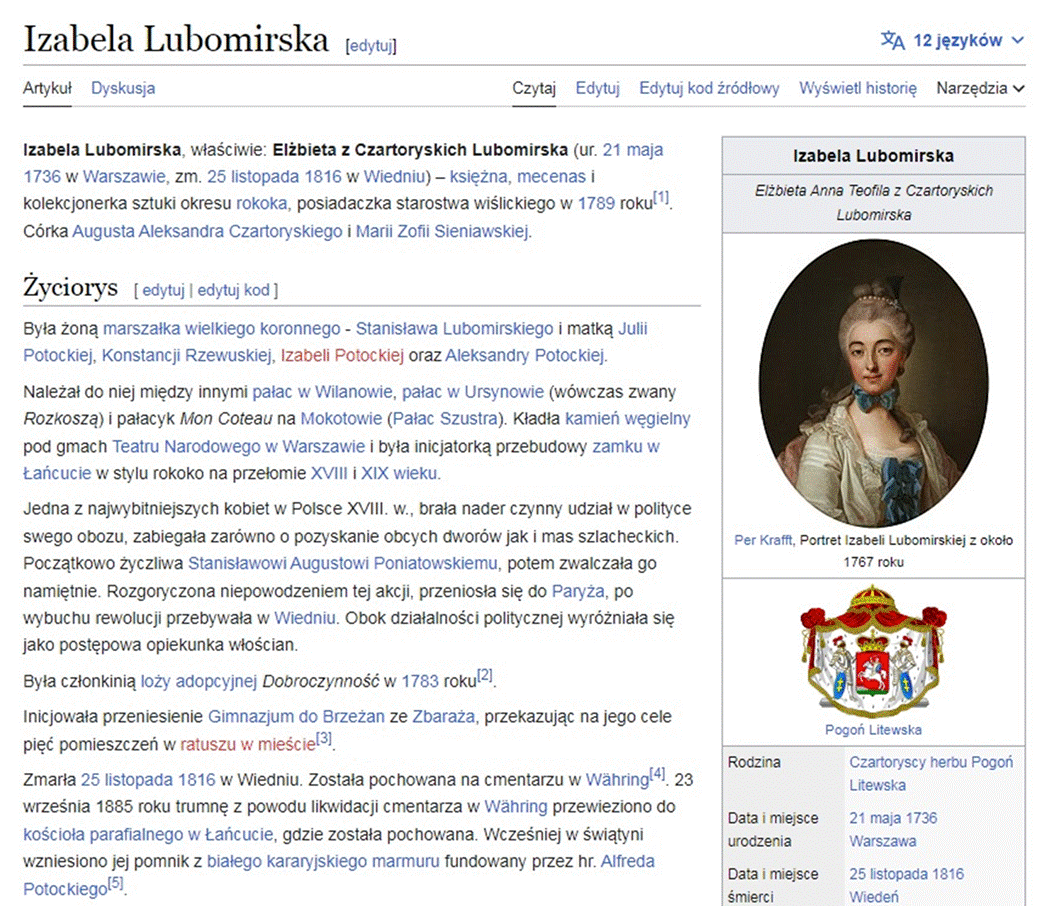Open the XIX wieku link

pyautogui.click(x=400, y=473)
